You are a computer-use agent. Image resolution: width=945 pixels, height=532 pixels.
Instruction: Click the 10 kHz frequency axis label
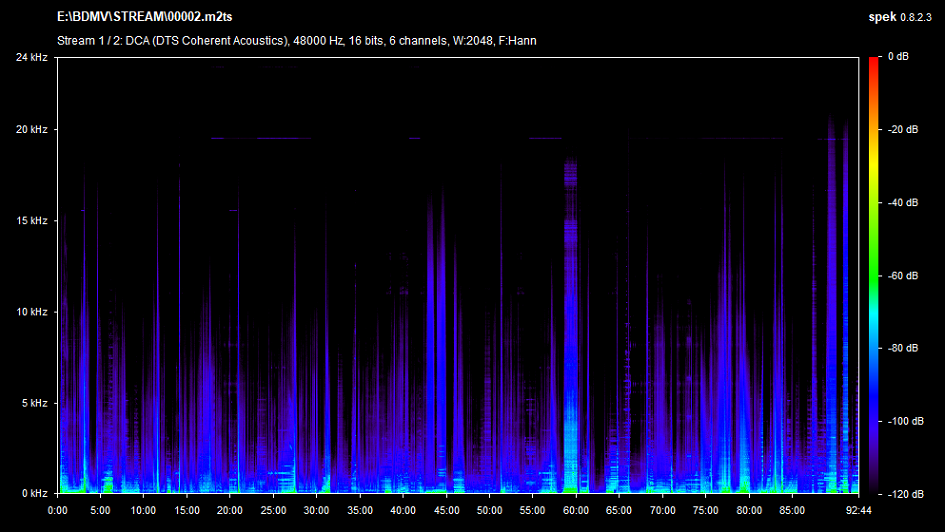(32, 312)
